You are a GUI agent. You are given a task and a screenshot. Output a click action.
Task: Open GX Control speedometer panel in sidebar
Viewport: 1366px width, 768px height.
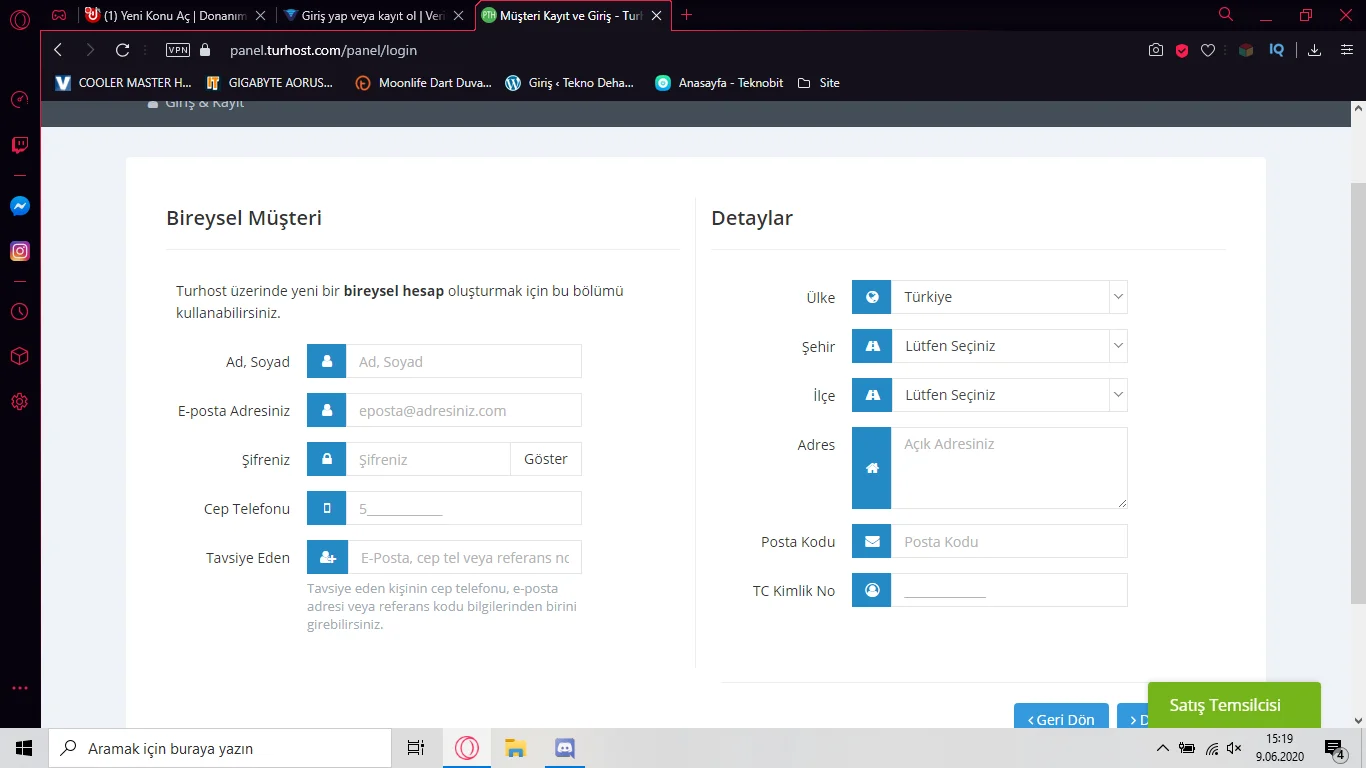click(20, 99)
